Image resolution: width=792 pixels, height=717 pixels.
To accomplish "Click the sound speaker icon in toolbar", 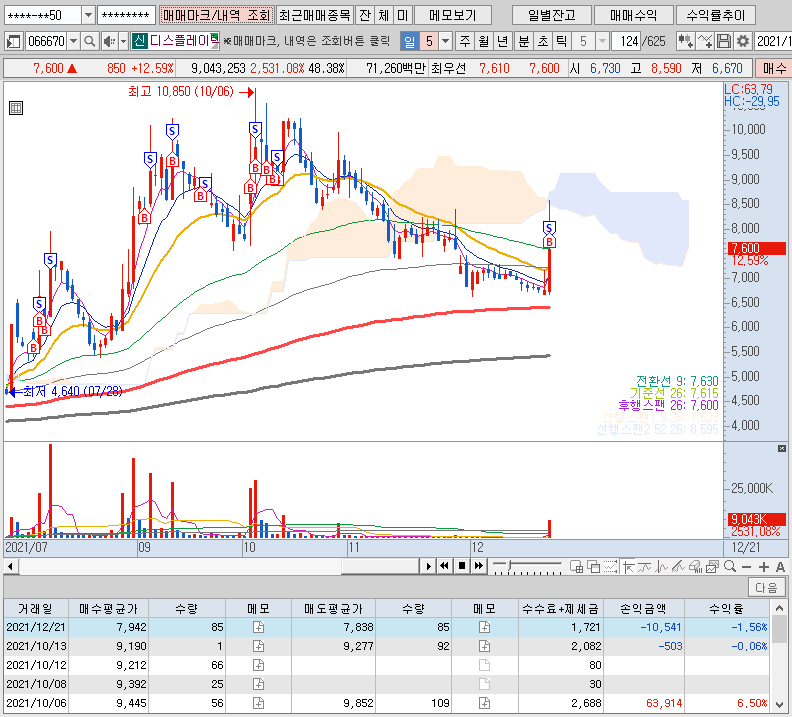I will tap(109, 41).
